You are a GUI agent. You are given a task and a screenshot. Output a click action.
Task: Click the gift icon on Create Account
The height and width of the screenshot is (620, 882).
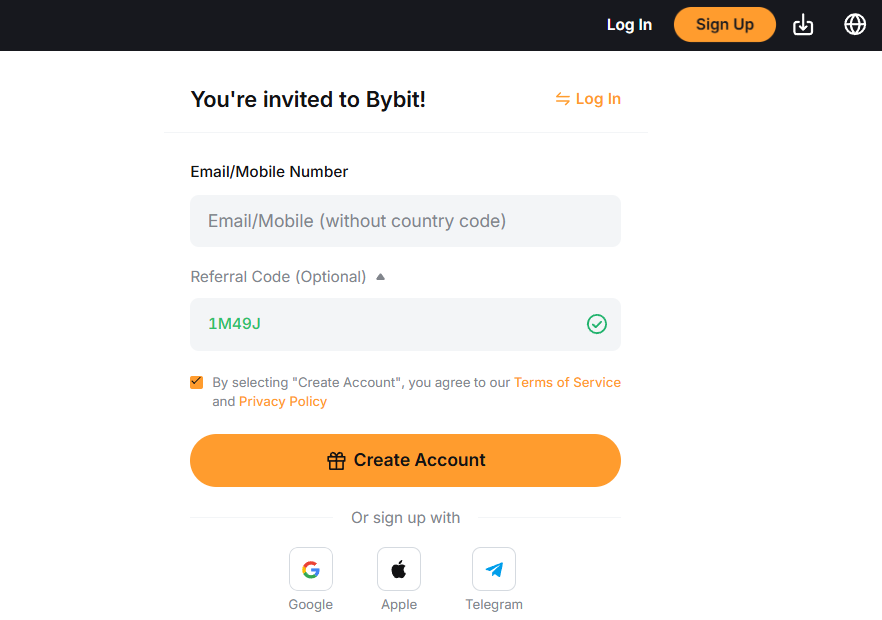[x=336, y=461]
